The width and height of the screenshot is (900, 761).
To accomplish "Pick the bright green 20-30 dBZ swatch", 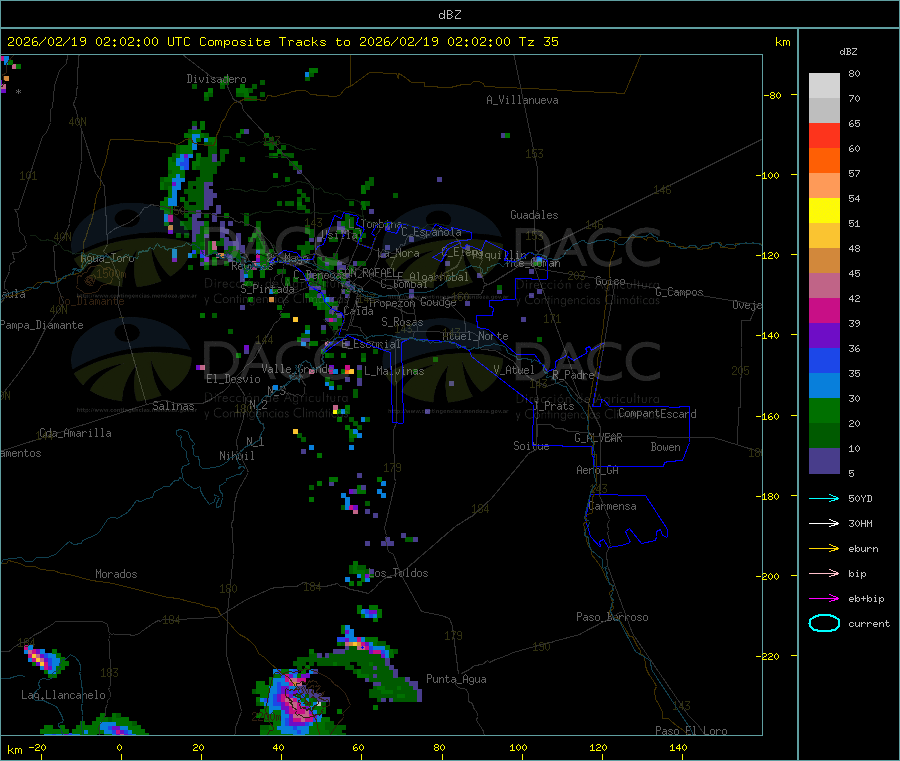I will (x=824, y=410).
